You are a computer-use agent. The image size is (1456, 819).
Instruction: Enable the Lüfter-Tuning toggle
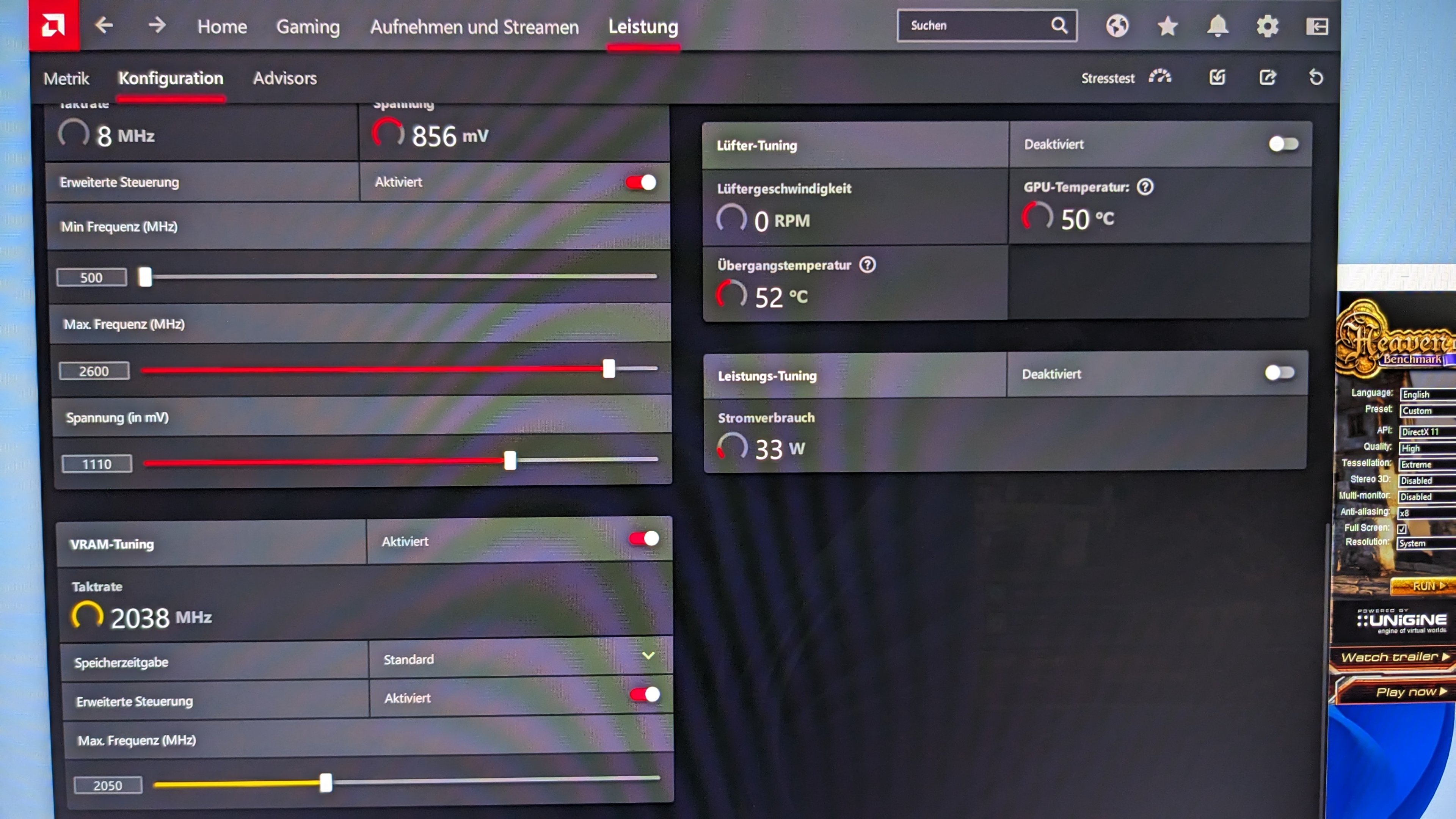(1283, 144)
